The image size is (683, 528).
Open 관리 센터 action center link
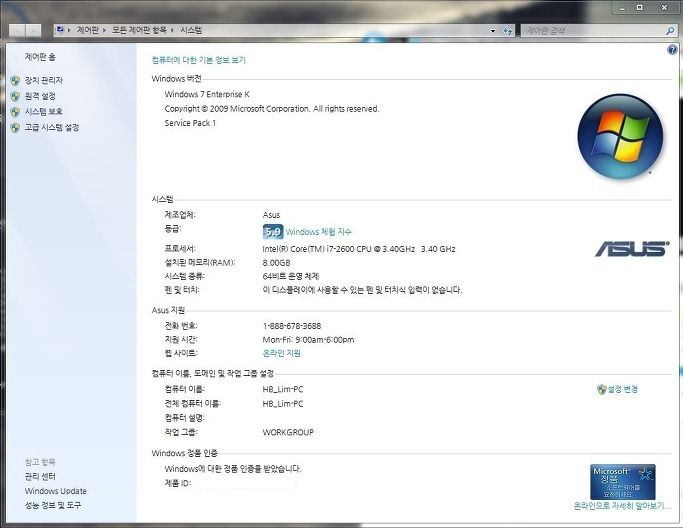point(40,477)
